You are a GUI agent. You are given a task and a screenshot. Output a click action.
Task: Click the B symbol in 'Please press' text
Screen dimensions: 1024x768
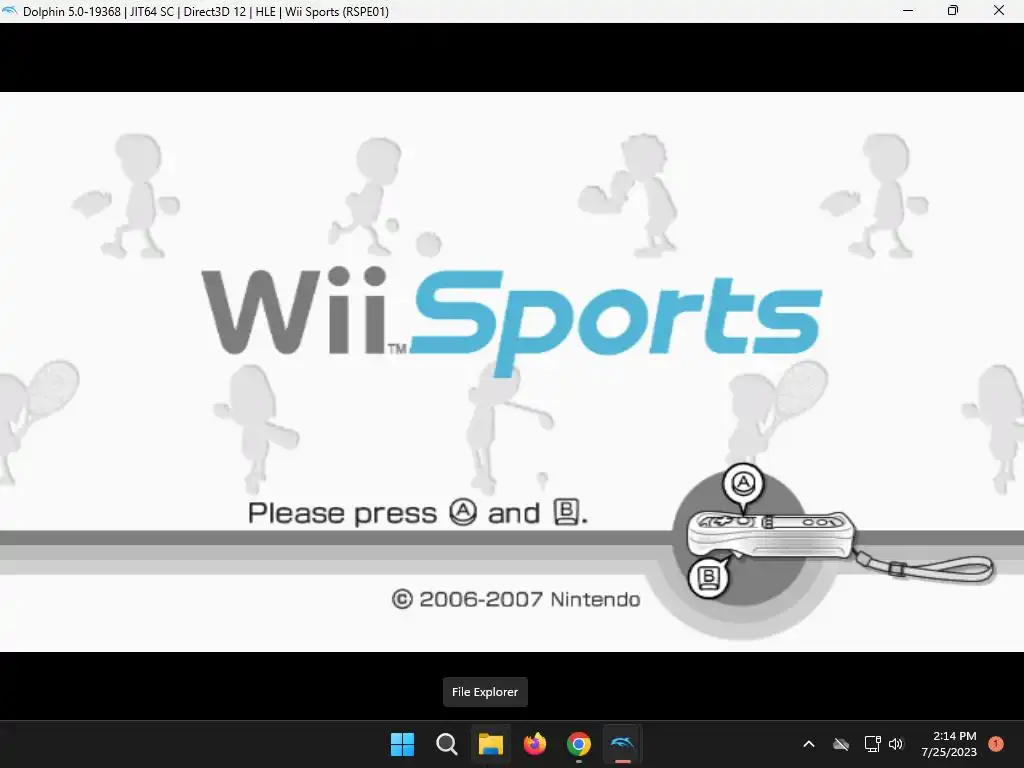566,513
